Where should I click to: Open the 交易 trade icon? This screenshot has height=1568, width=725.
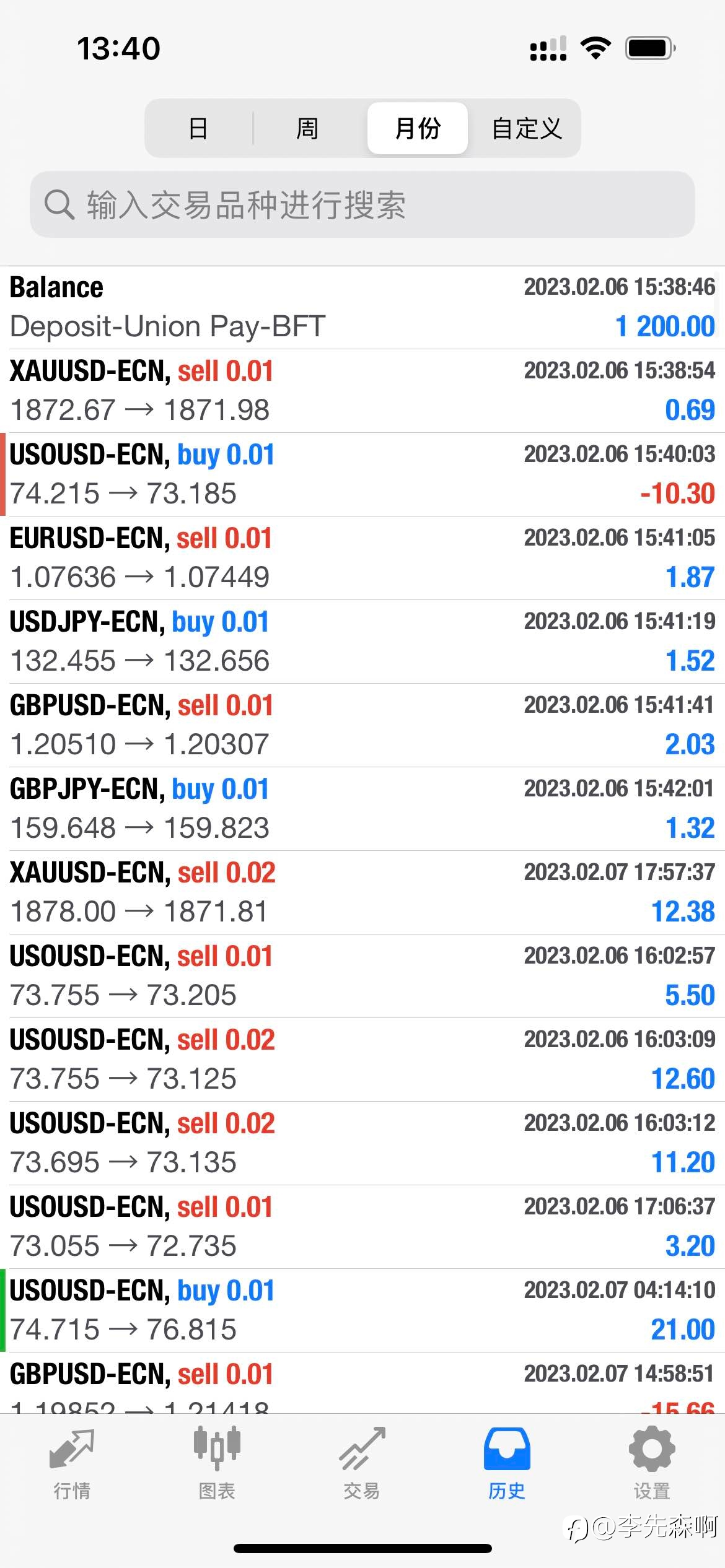pyautogui.click(x=362, y=1448)
